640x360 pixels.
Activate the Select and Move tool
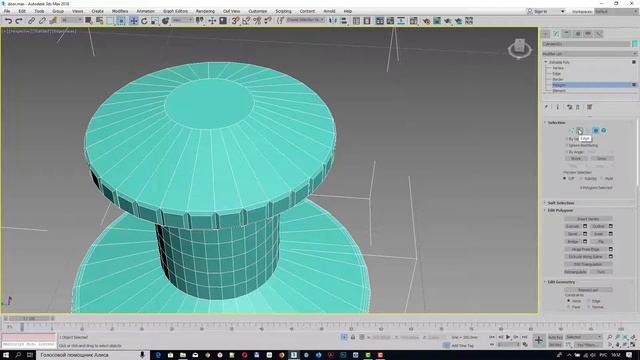click(133, 20)
